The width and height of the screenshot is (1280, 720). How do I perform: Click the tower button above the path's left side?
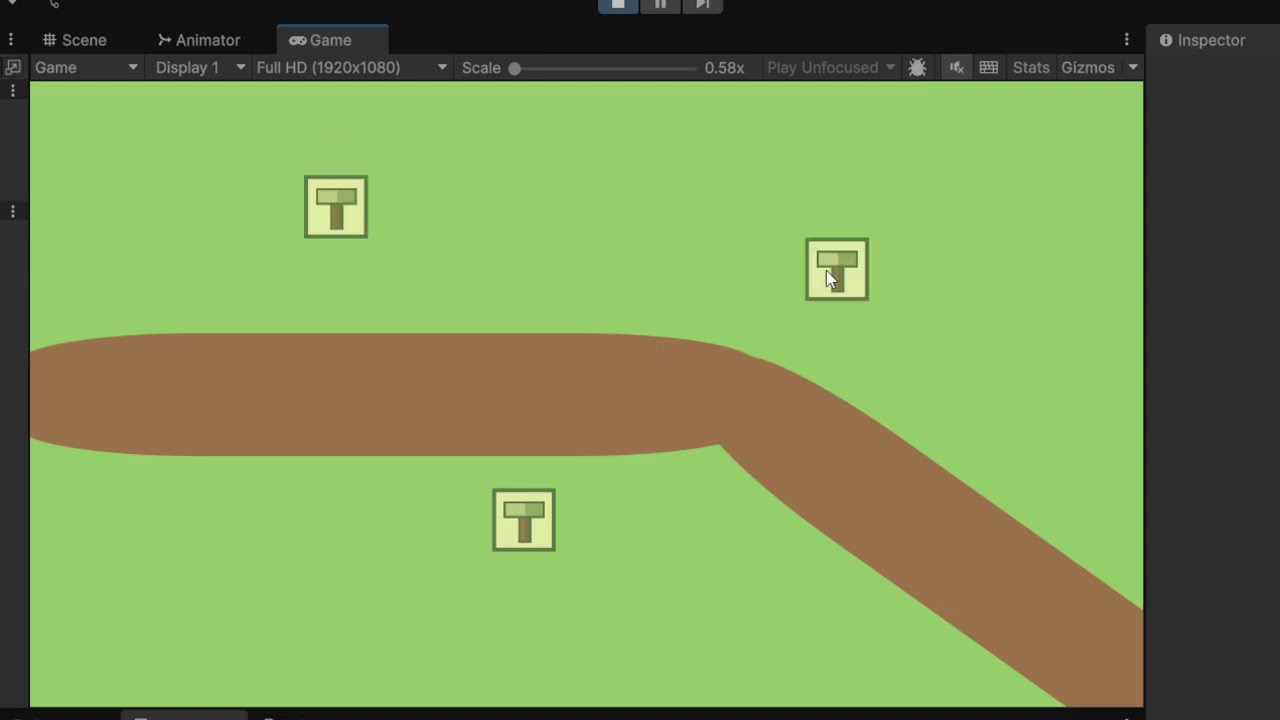point(336,207)
